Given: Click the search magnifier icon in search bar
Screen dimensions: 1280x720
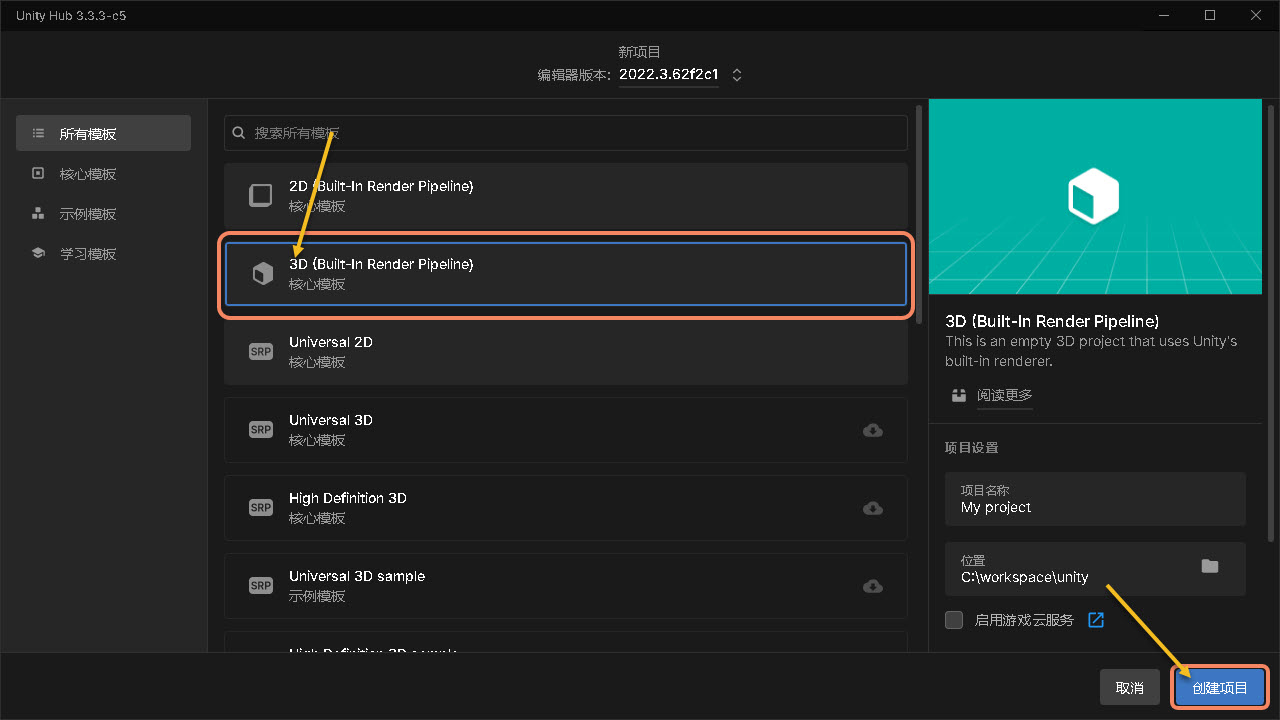Looking at the screenshot, I should pos(238,132).
